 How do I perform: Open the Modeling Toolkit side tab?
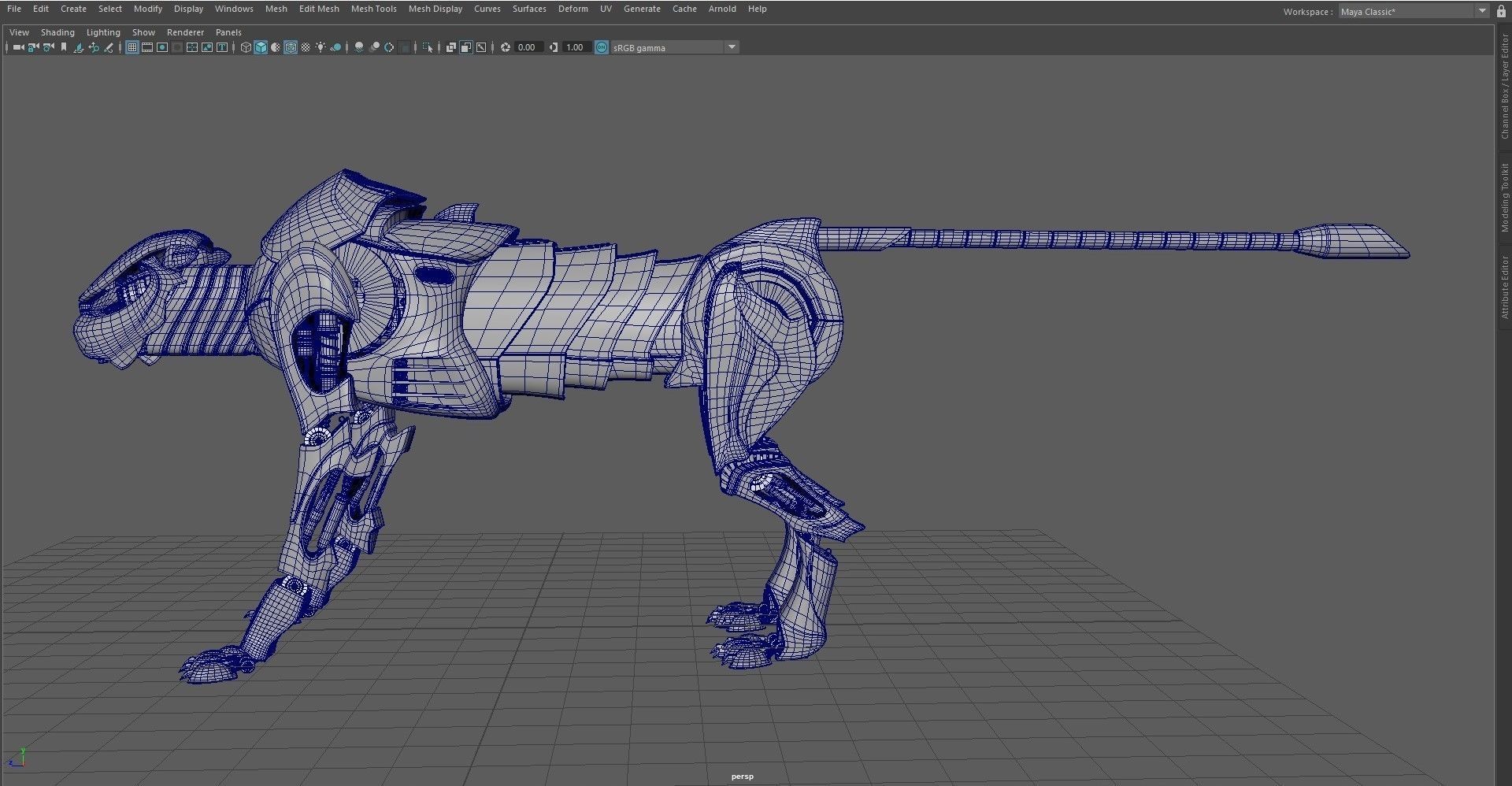[1504, 198]
